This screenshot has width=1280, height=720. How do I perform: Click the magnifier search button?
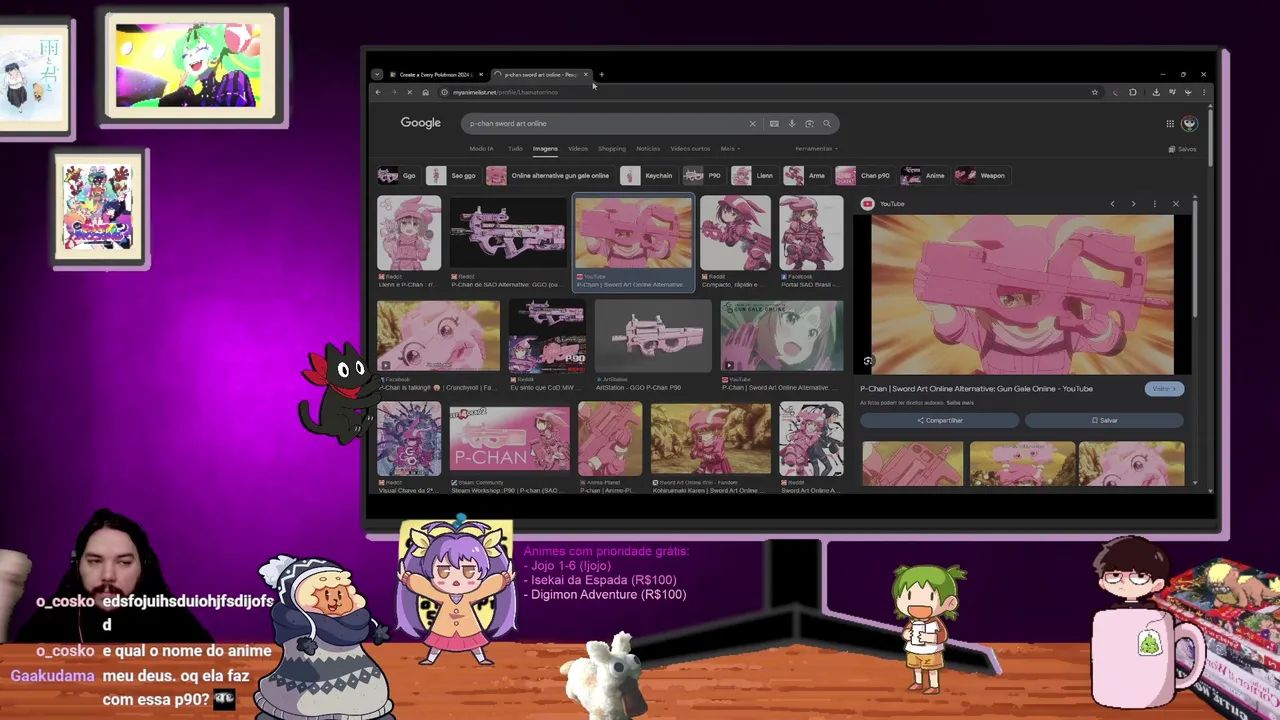(x=826, y=124)
